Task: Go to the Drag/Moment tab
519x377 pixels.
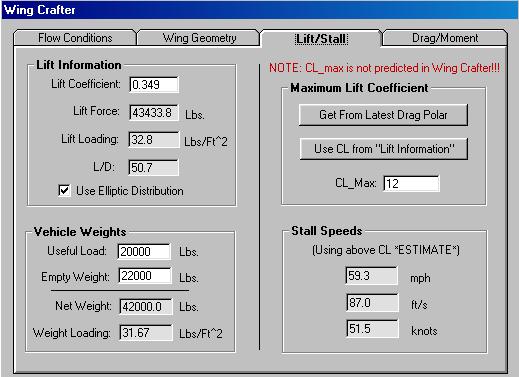Action: pyautogui.click(x=445, y=38)
